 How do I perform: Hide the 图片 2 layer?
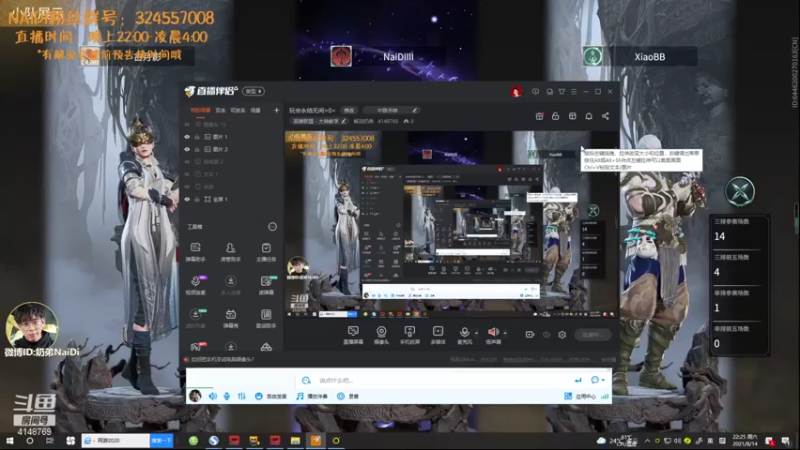[x=187, y=149]
